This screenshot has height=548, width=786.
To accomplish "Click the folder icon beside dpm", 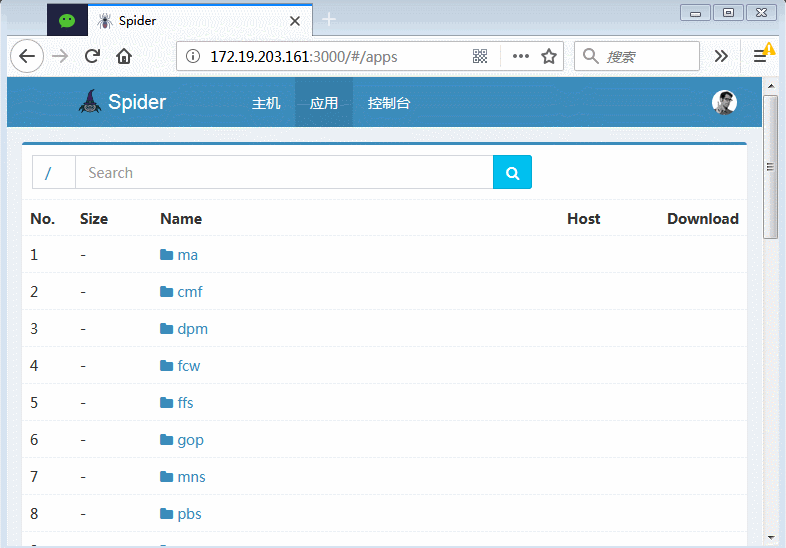I will click(x=166, y=329).
